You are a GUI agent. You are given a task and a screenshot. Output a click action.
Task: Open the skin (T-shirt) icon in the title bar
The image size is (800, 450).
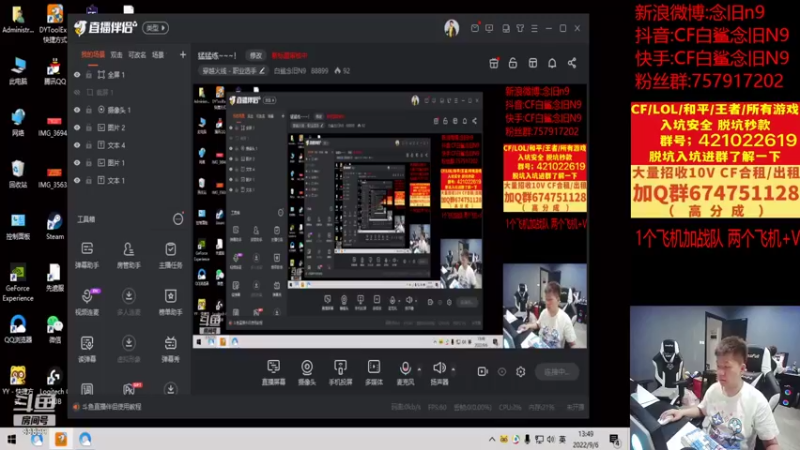click(520, 29)
